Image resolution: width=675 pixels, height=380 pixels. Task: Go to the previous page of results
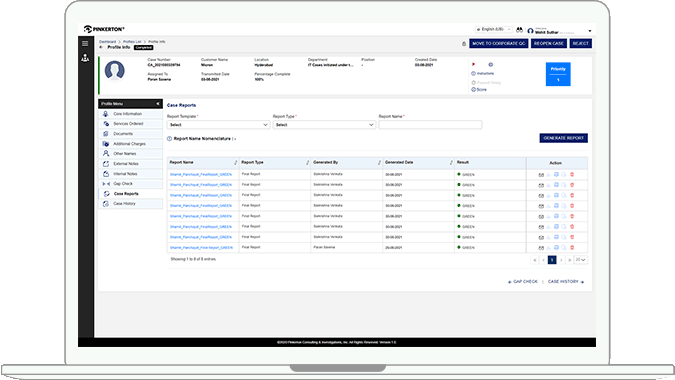[x=543, y=260]
